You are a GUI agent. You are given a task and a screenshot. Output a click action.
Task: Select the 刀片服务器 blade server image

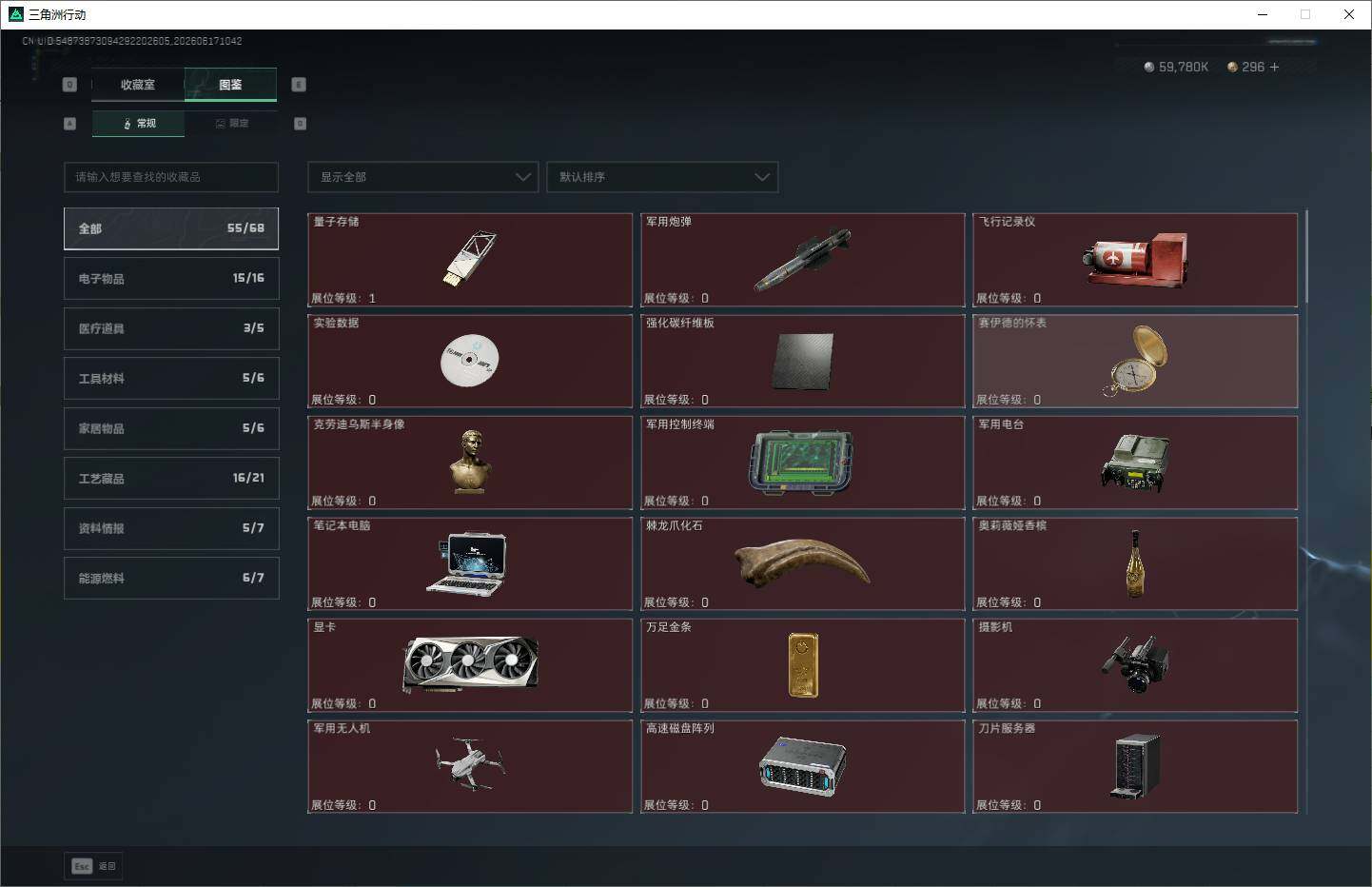[1135, 766]
